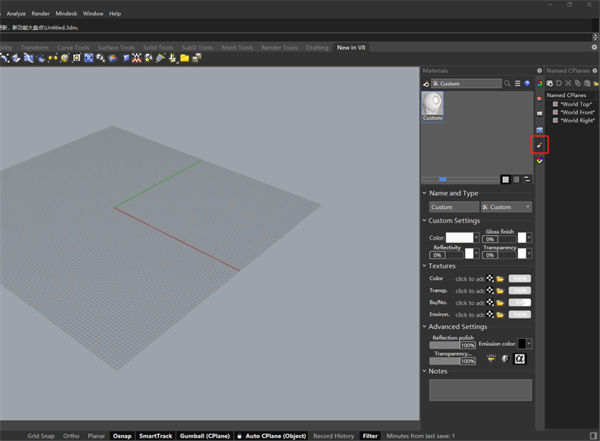Toggle Grid Snap in the status bar

click(41, 435)
